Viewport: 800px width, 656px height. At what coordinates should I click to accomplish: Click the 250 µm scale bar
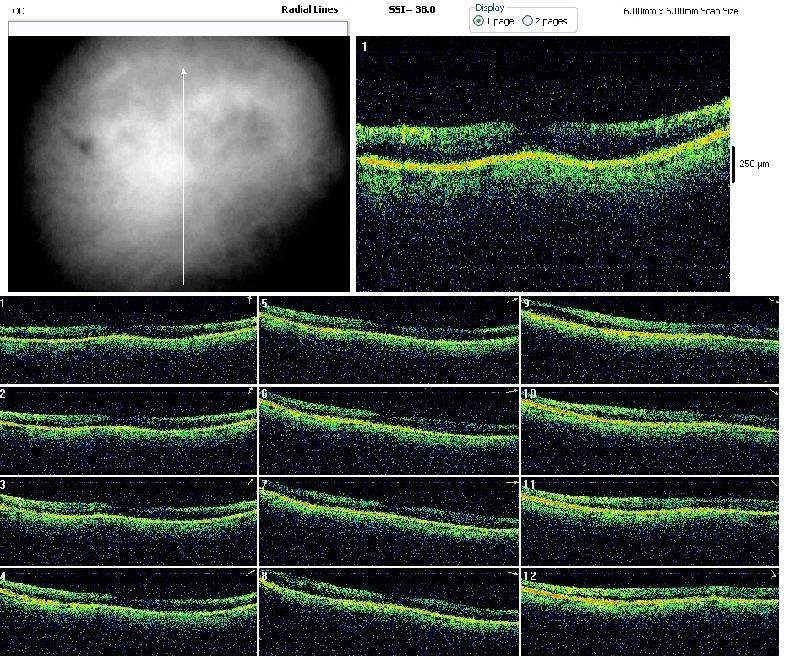(x=733, y=163)
